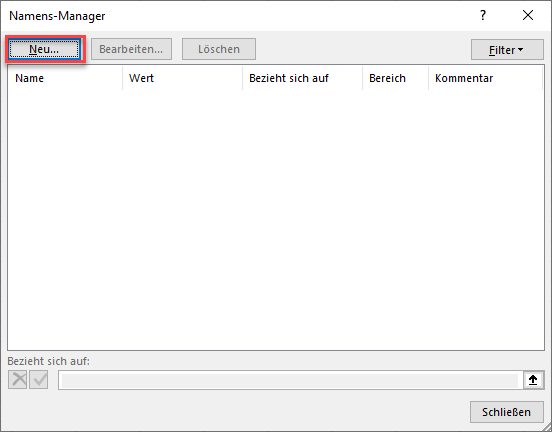The image size is (552, 432).
Task: Open help with the question mark icon
Action: pyautogui.click(x=483, y=15)
